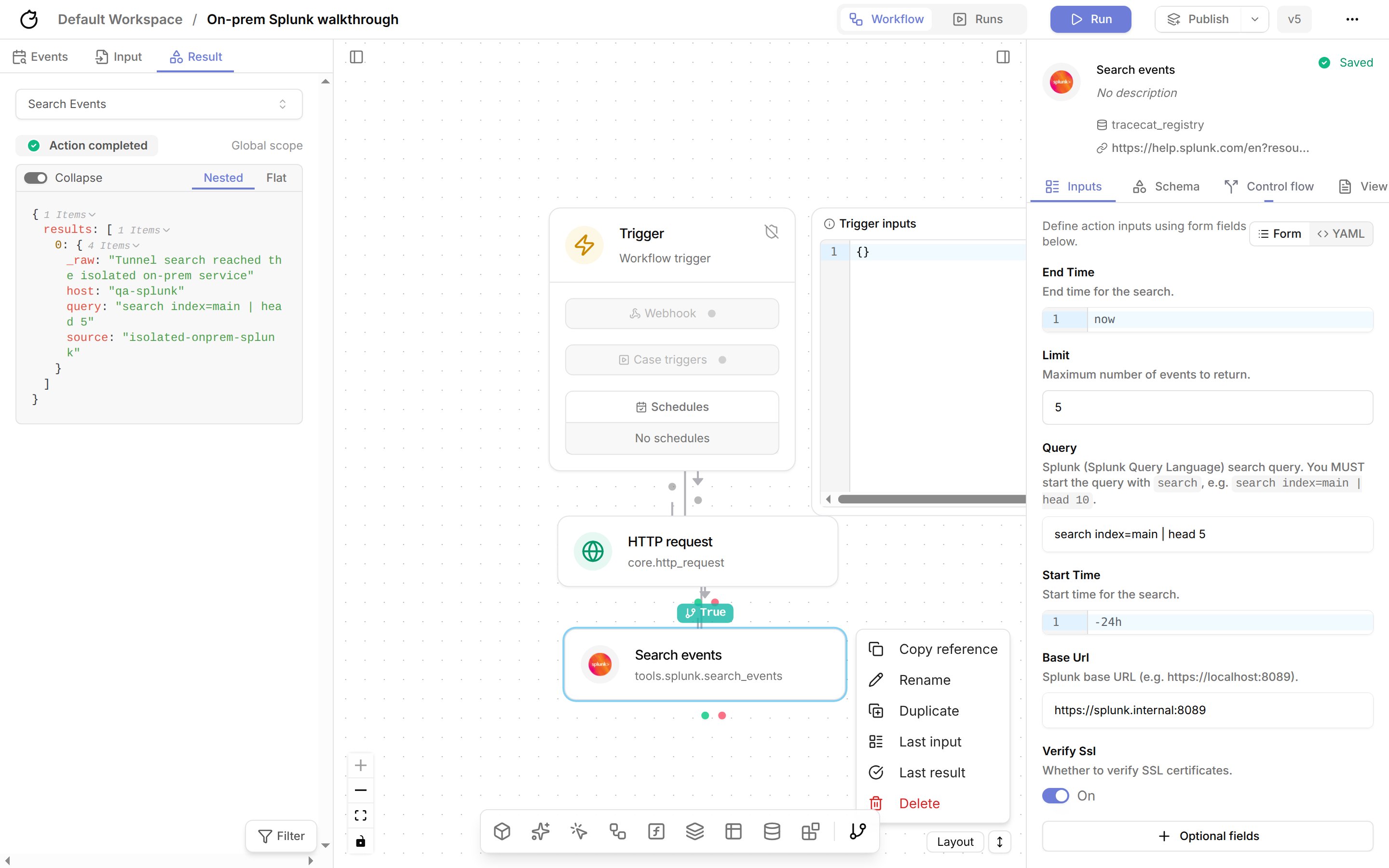Click the layers icon in bottom toolbar

(x=694, y=831)
